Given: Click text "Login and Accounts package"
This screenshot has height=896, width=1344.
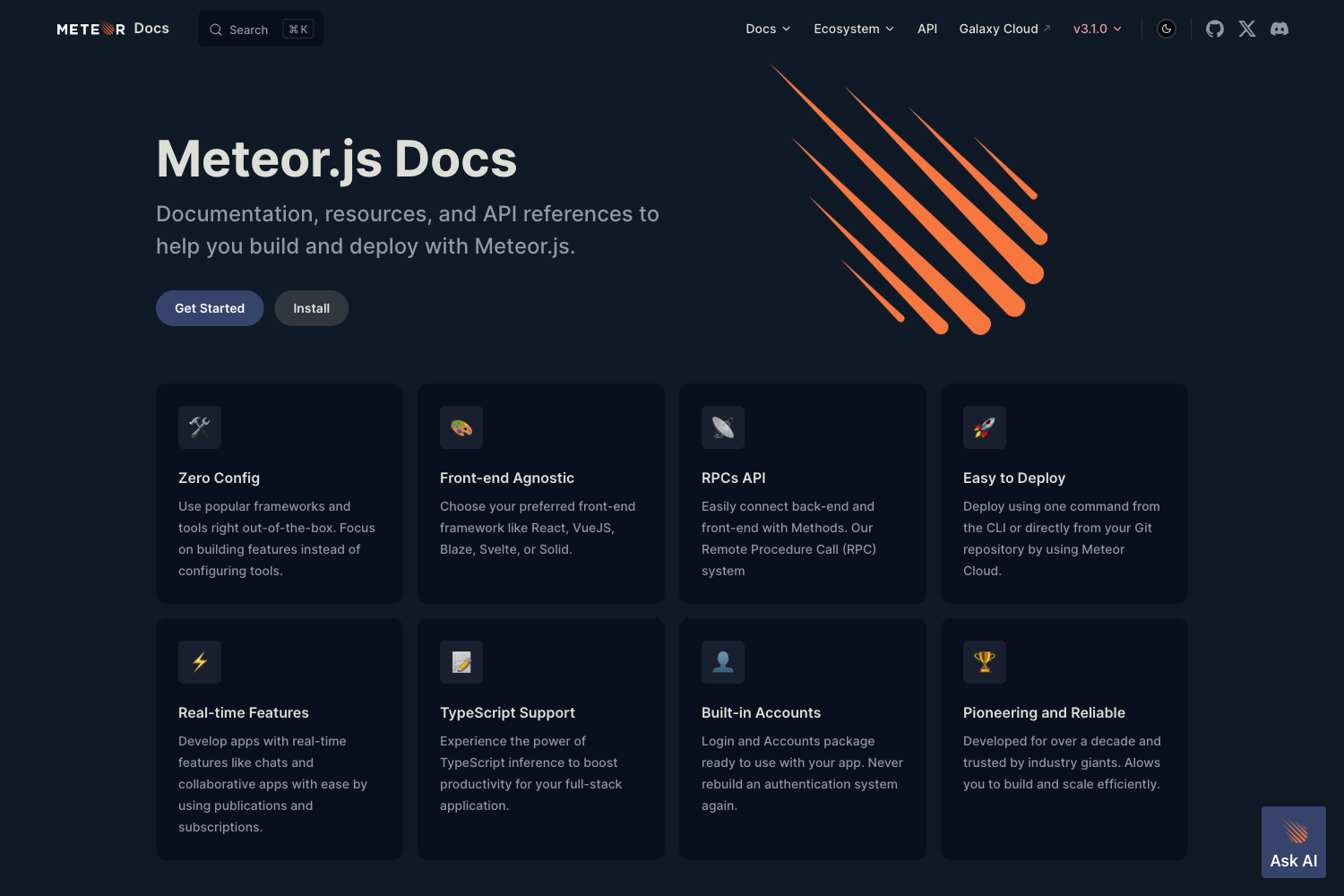Looking at the screenshot, I should tap(788, 741).
